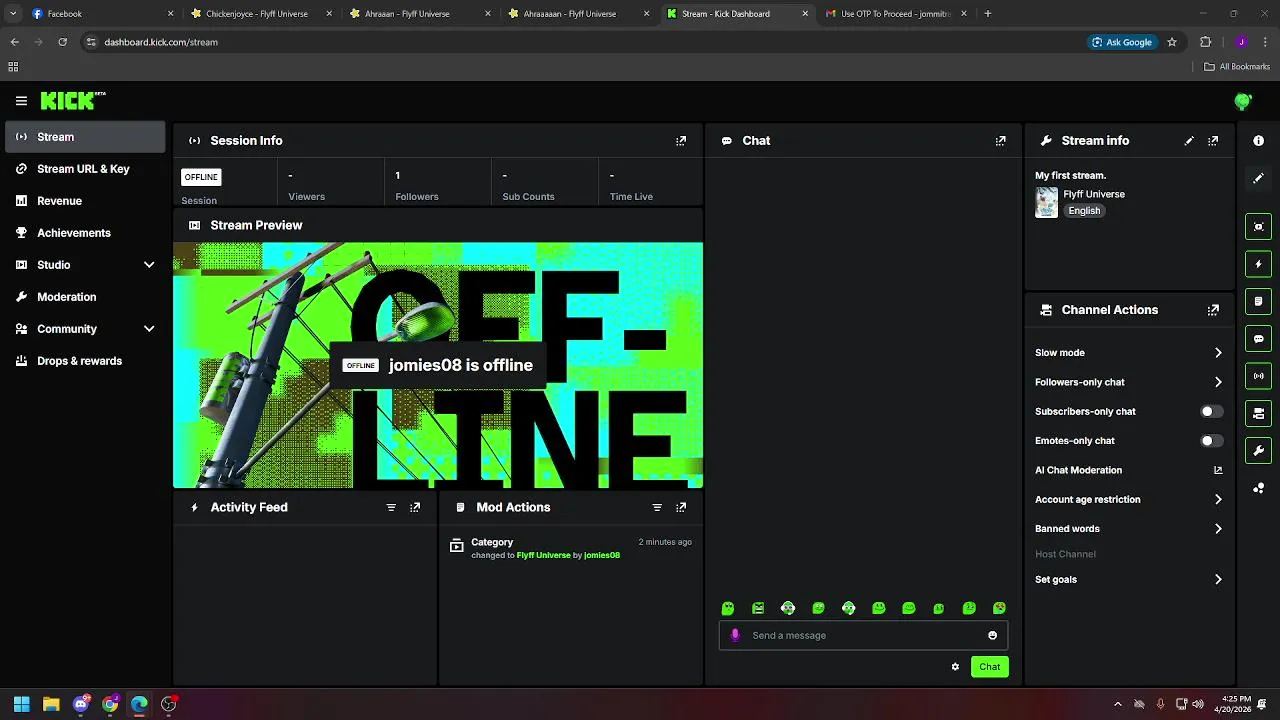Viewport: 1280px width, 720px height.
Task: Click the Flyff Universe category thumbnail
Action: point(1046,202)
